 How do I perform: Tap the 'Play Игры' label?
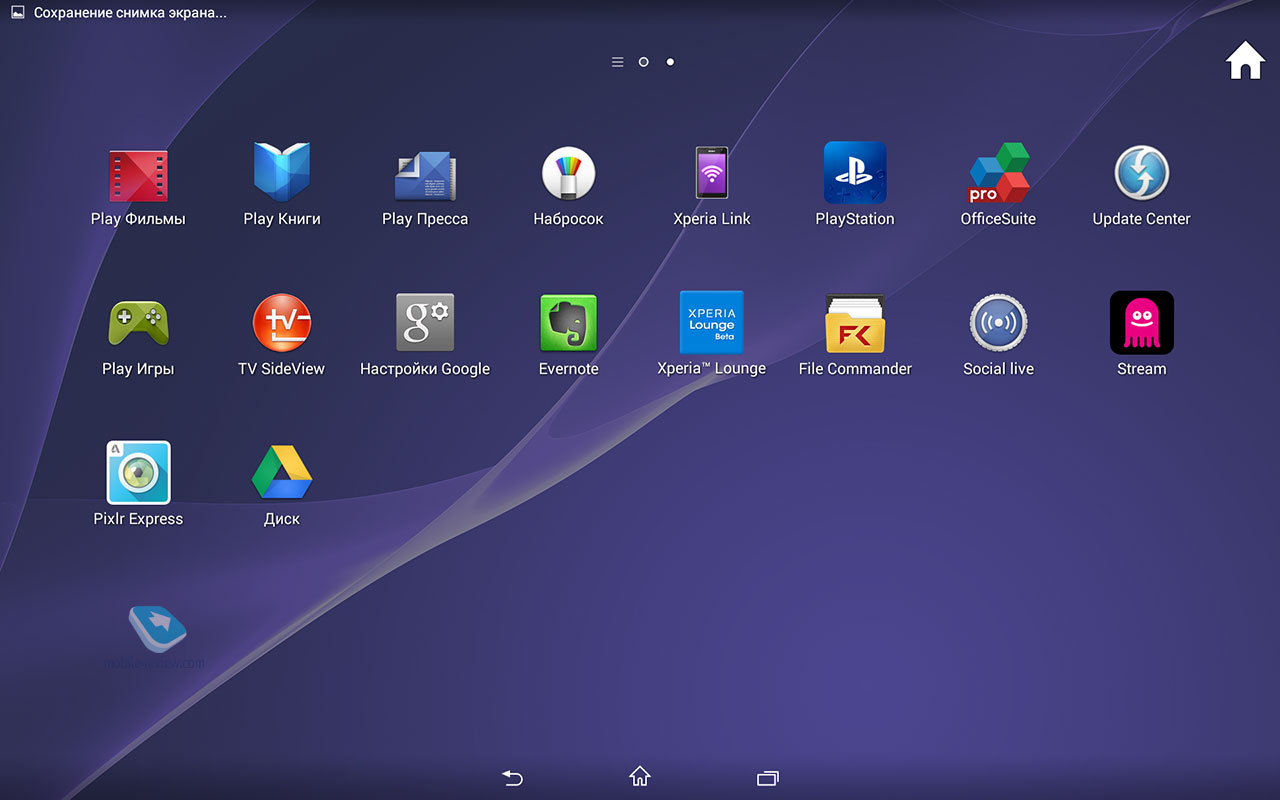point(138,369)
